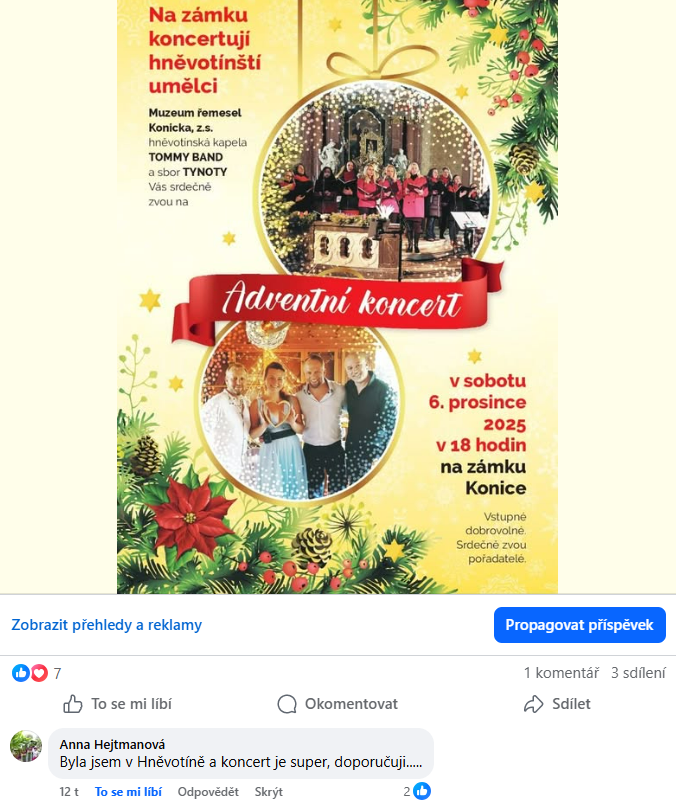Open Anna Hejtmanová's profile picture
The width and height of the screenshot is (676, 807).
click(x=26, y=746)
